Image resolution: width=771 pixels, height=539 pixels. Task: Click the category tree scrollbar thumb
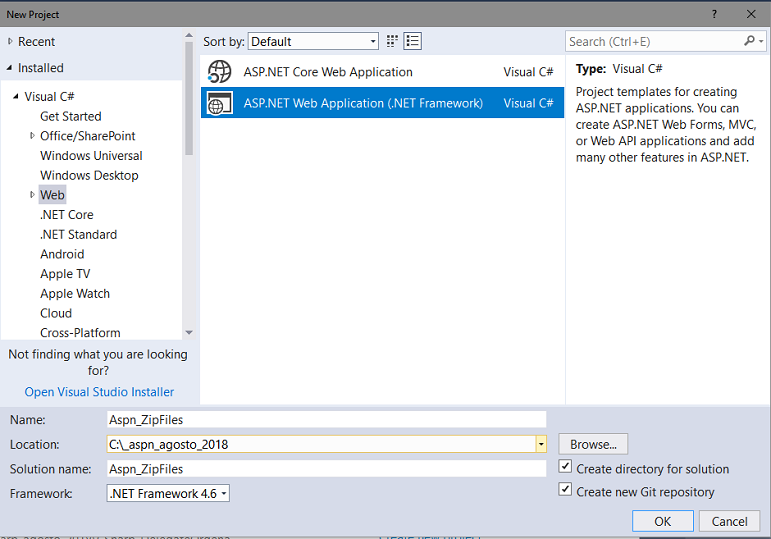(x=189, y=98)
